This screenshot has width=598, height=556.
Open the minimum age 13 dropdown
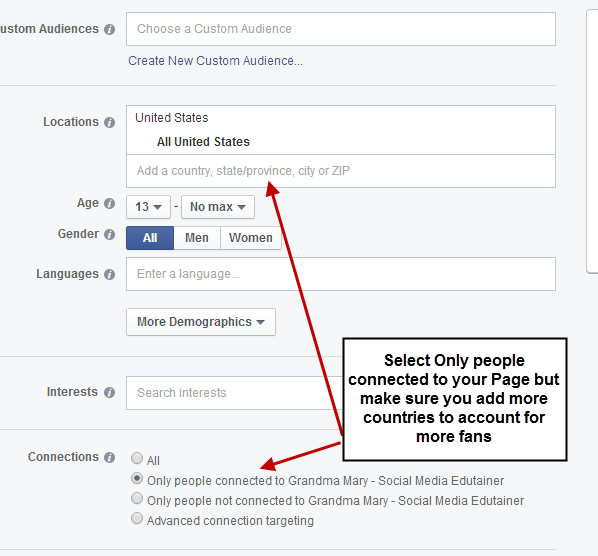point(148,207)
